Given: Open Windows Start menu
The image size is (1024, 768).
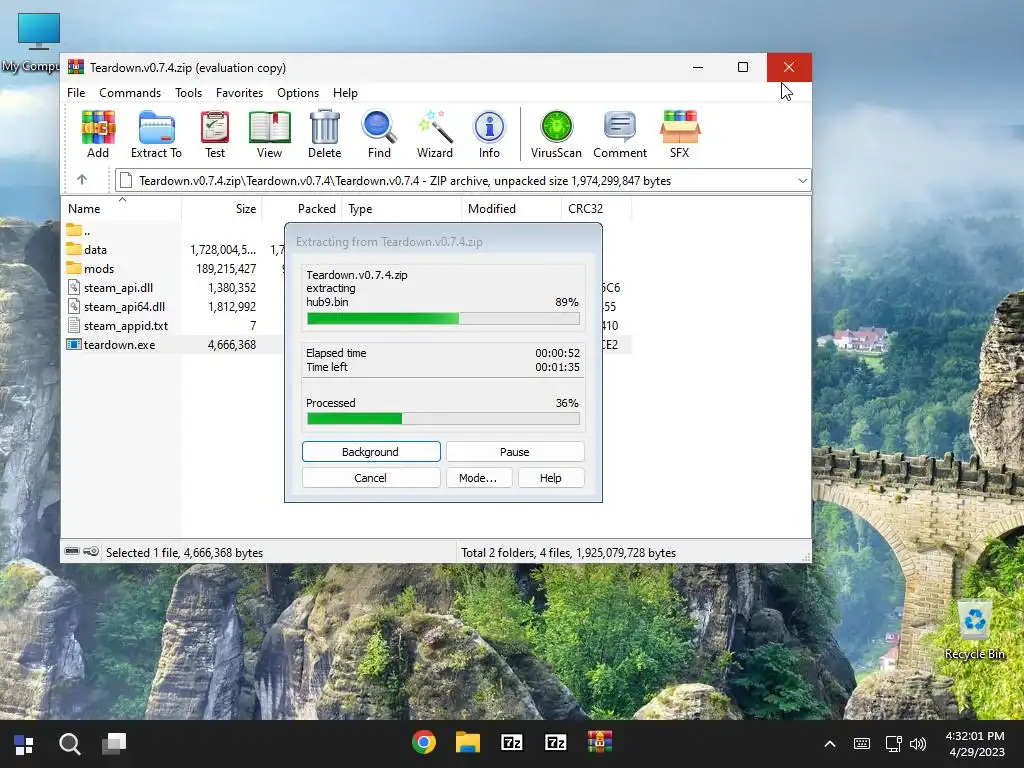Looking at the screenshot, I should coord(24,744).
